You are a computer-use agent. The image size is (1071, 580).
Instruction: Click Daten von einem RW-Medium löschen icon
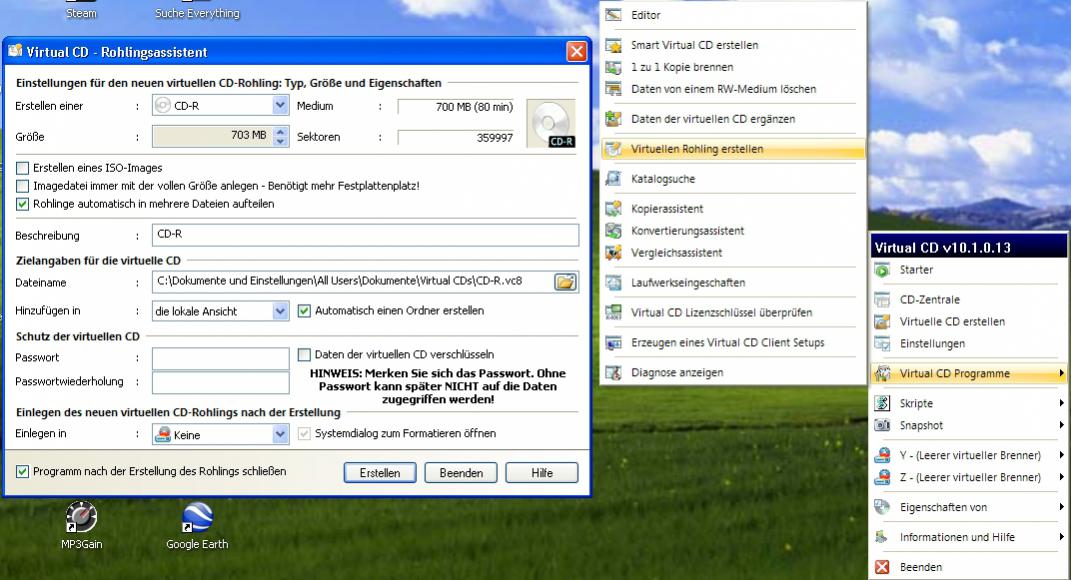(x=613, y=89)
